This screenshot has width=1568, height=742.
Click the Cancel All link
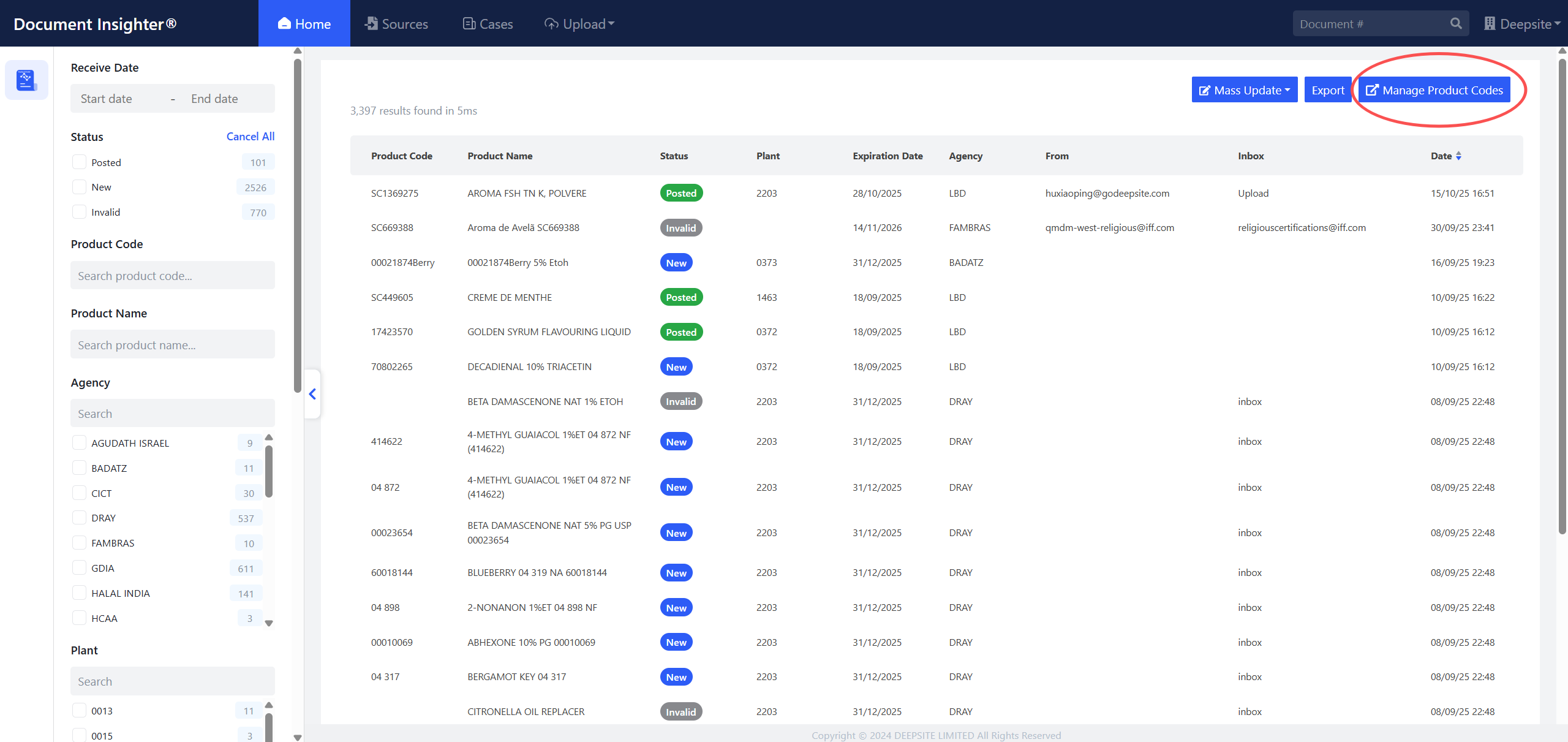pos(250,137)
